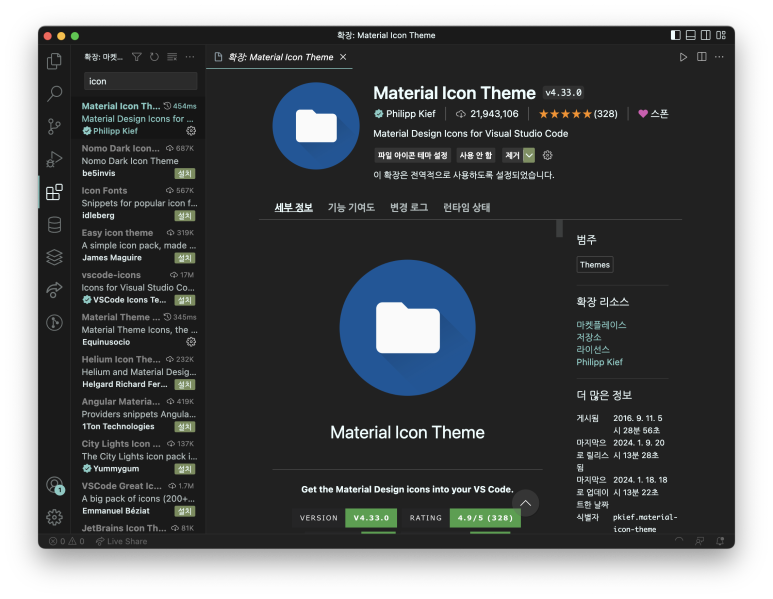
Task: Click the run triangle in editor toolbar
Action: point(683,57)
